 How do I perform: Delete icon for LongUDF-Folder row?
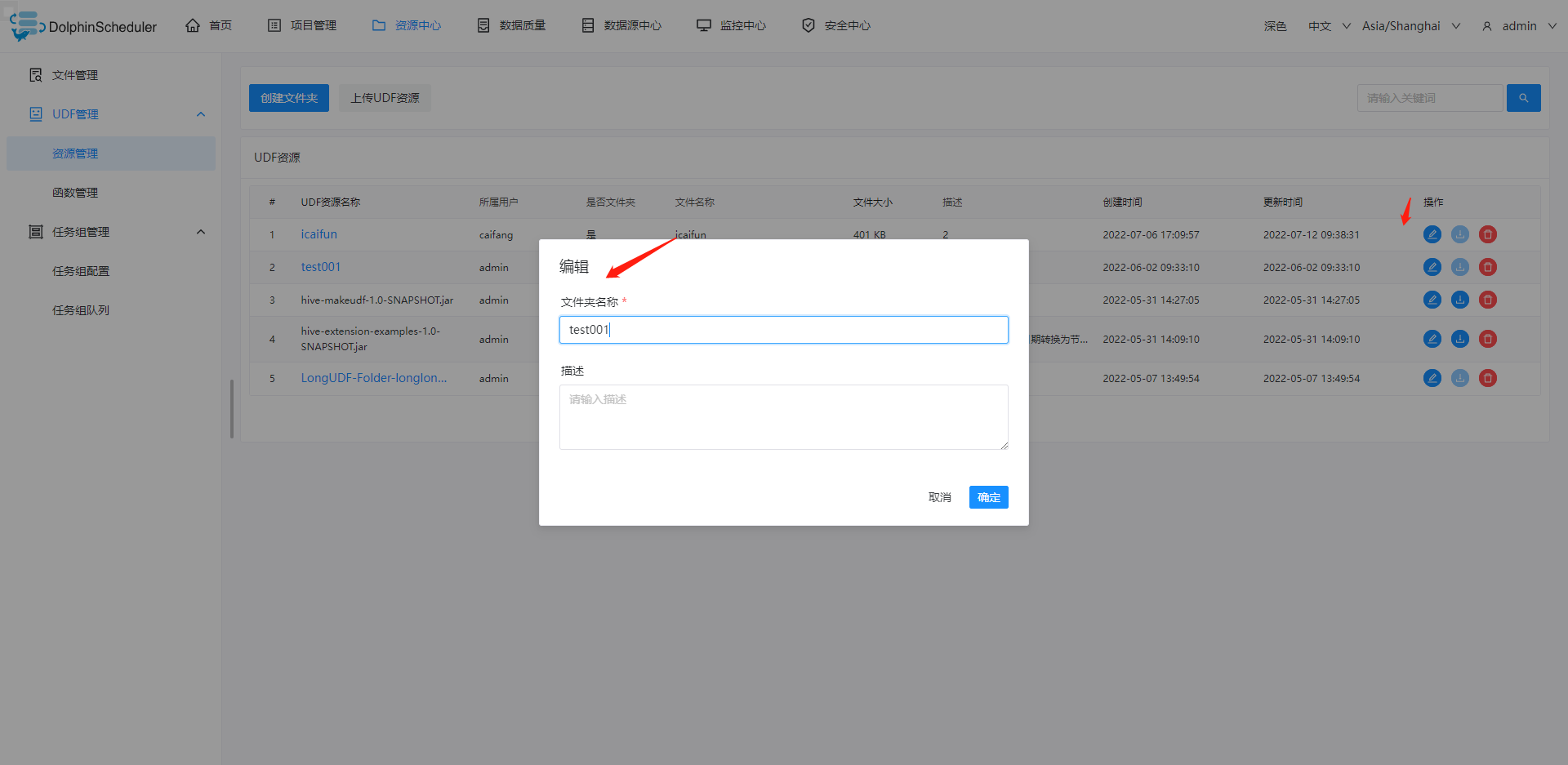coord(1488,378)
